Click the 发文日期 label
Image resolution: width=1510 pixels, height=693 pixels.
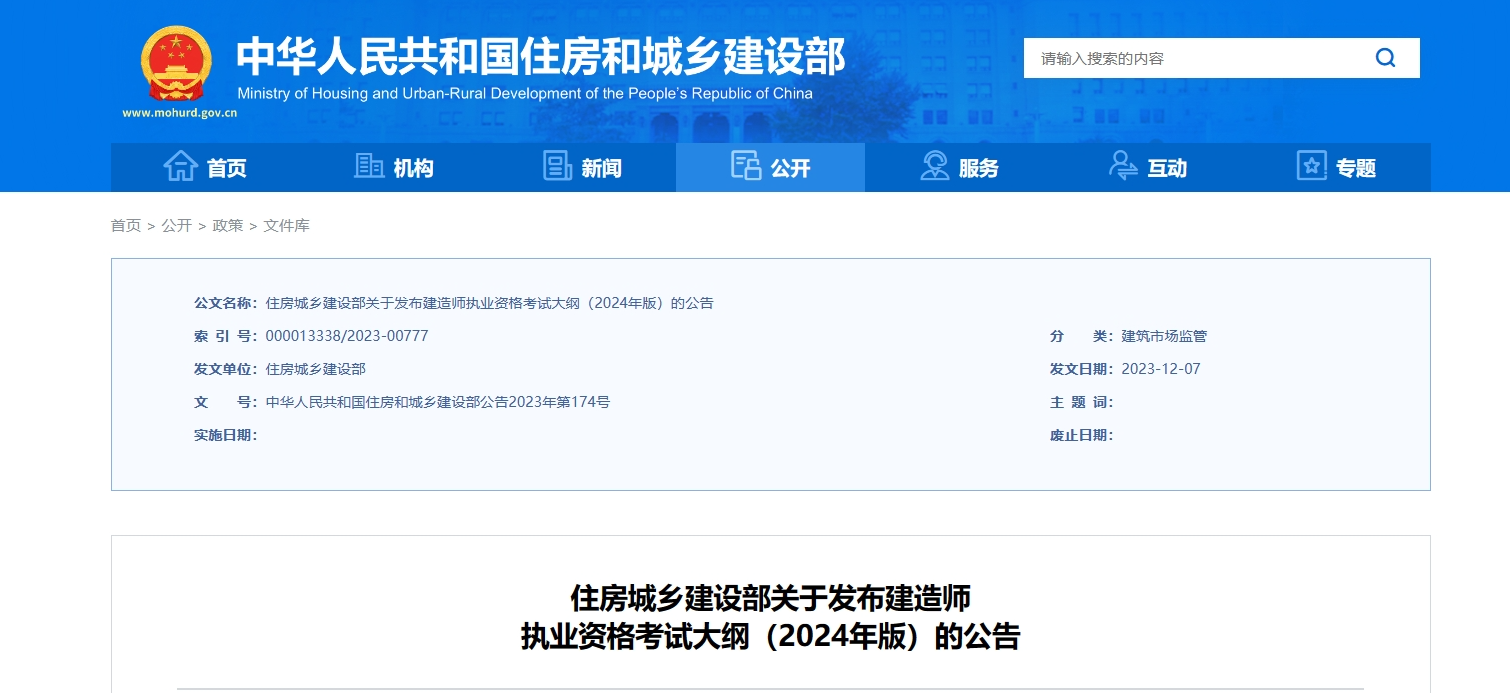(1082, 369)
